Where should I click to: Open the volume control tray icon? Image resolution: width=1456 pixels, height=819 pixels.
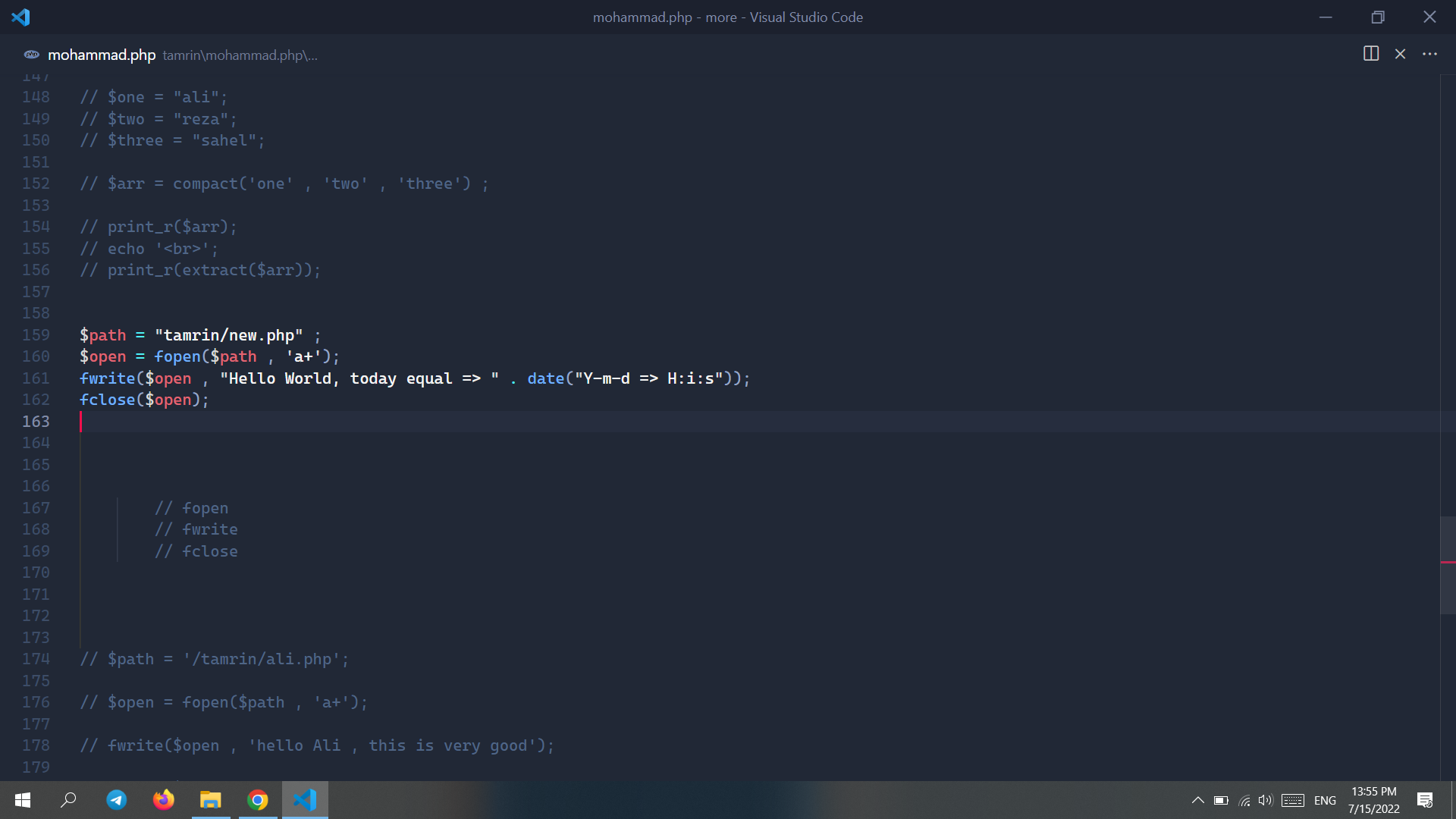pos(1265,800)
